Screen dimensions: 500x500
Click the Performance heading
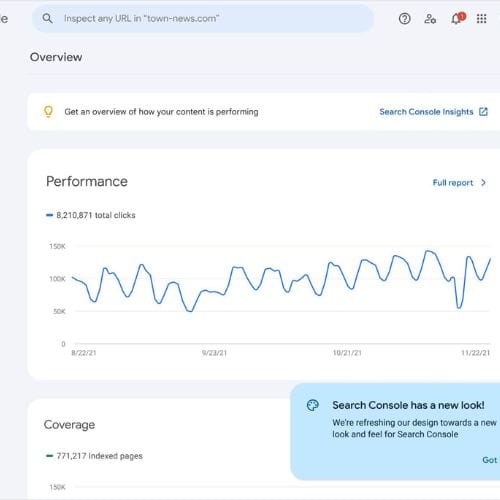click(87, 182)
